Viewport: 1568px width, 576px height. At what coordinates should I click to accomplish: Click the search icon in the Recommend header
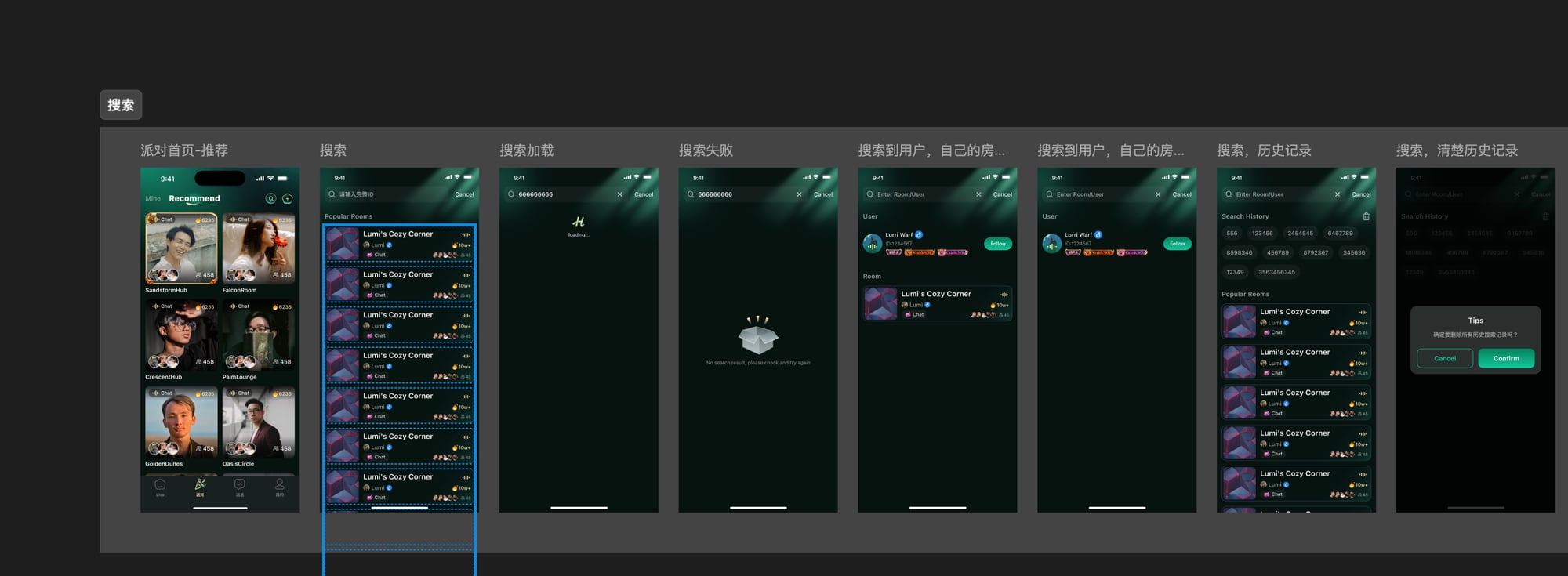(x=270, y=199)
